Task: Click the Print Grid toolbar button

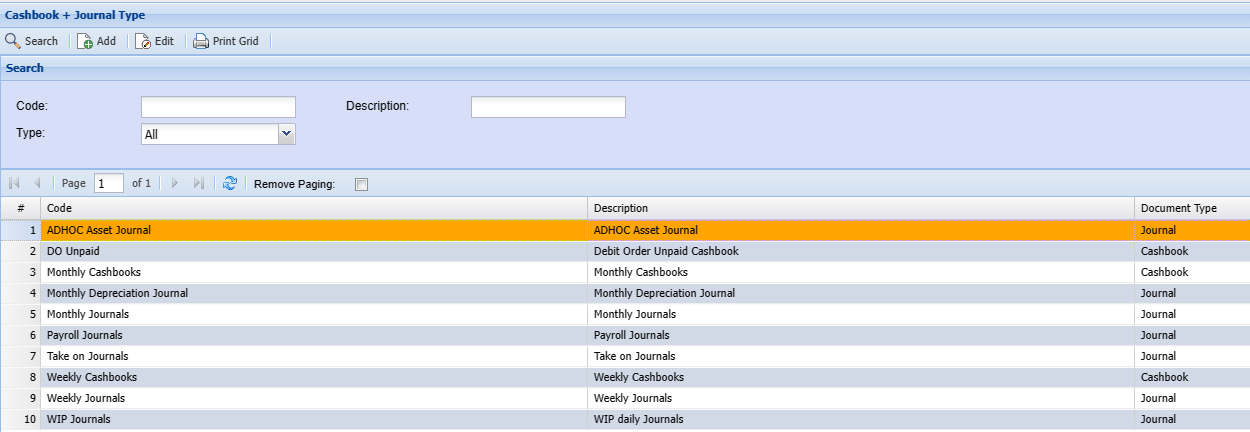Action: tap(226, 41)
